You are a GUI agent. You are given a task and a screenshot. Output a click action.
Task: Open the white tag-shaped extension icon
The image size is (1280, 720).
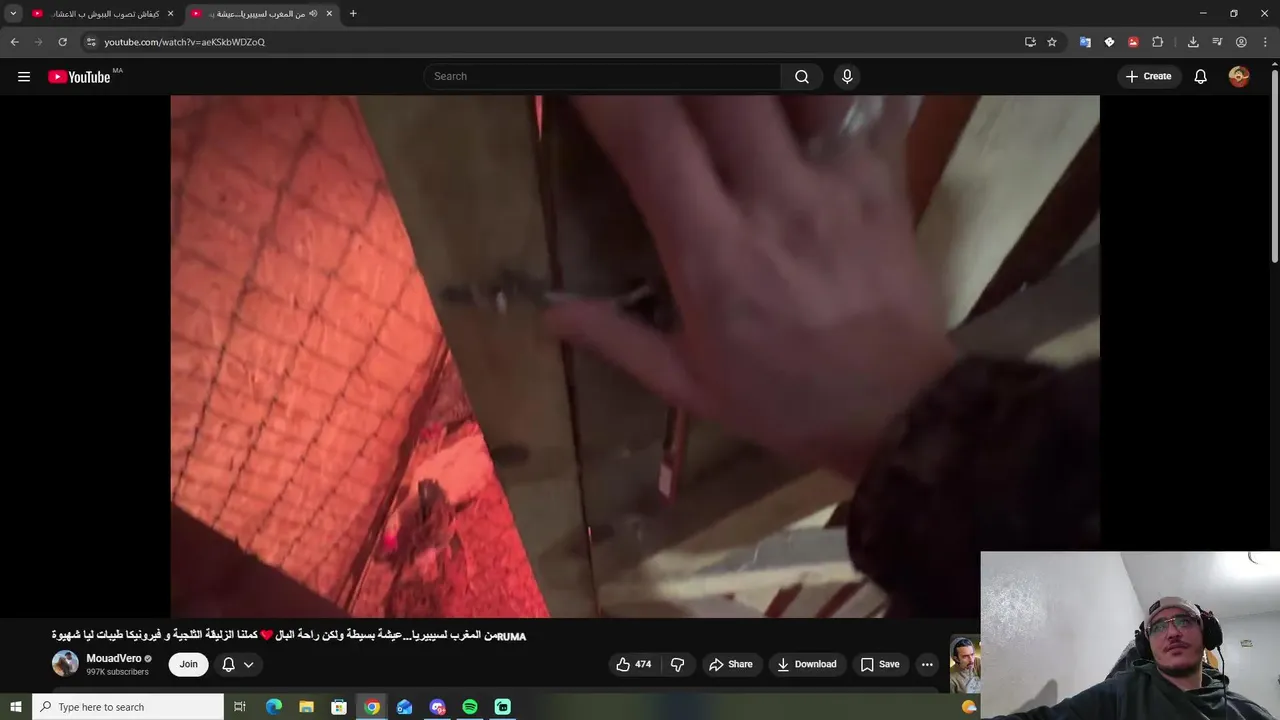(x=1109, y=42)
